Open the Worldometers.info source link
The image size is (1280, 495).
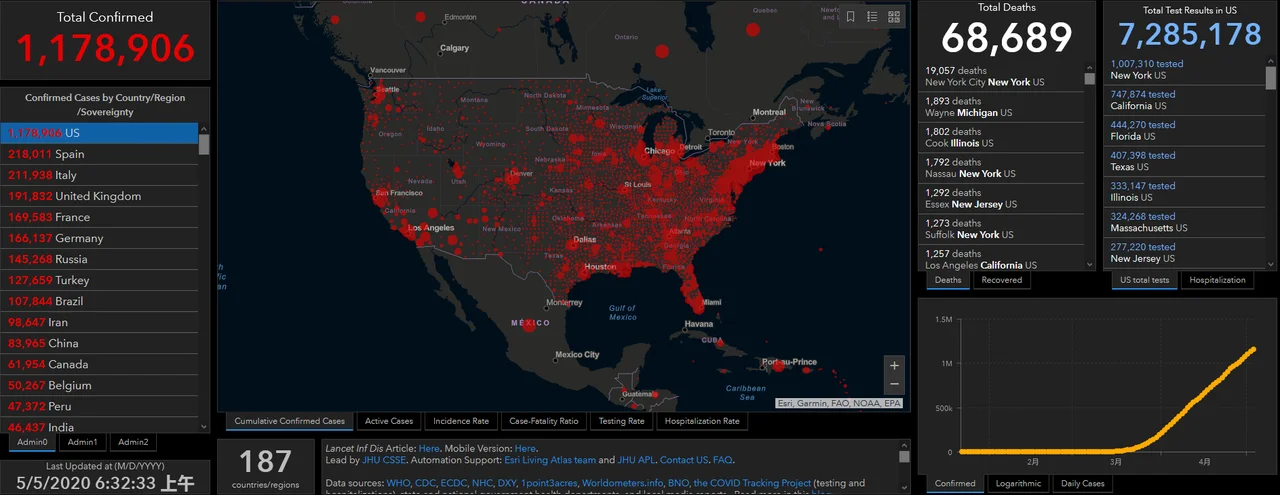(x=621, y=483)
